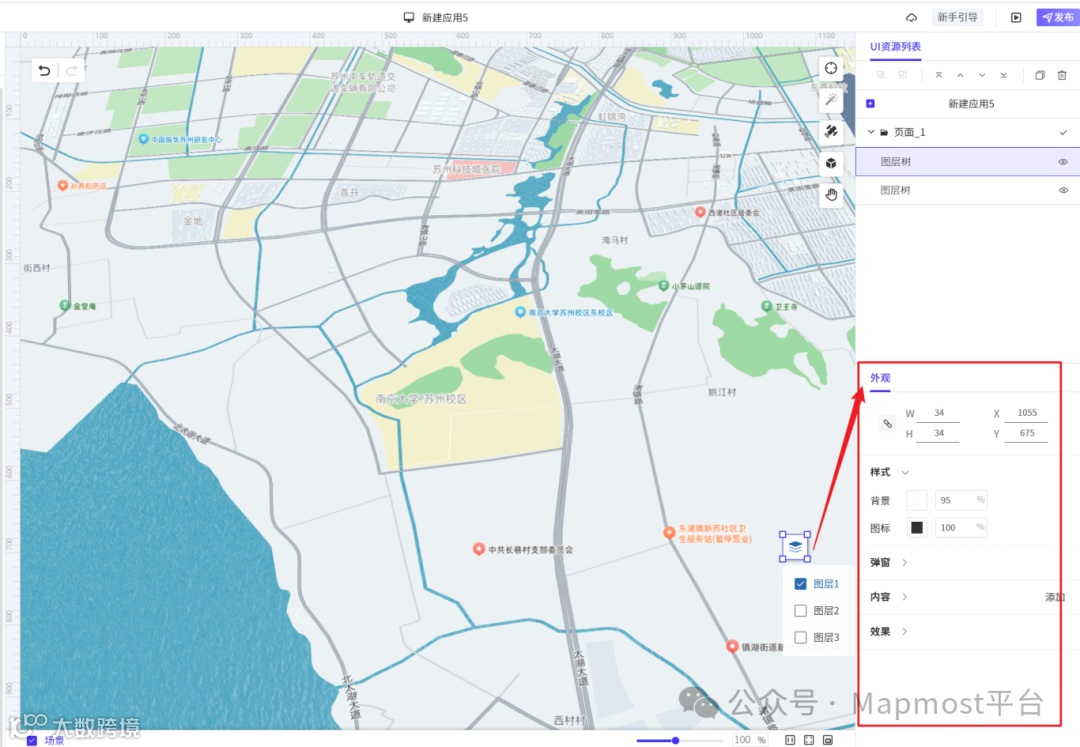Select the hand pan tool on the map

click(x=831, y=195)
